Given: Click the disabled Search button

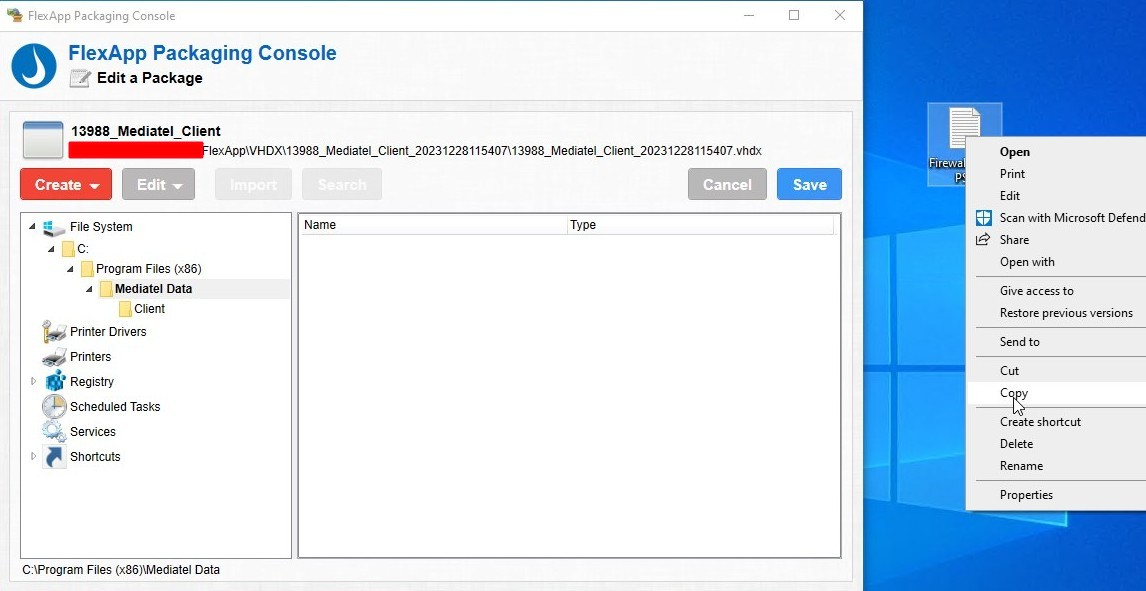Looking at the screenshot, I should coord(342,184).
